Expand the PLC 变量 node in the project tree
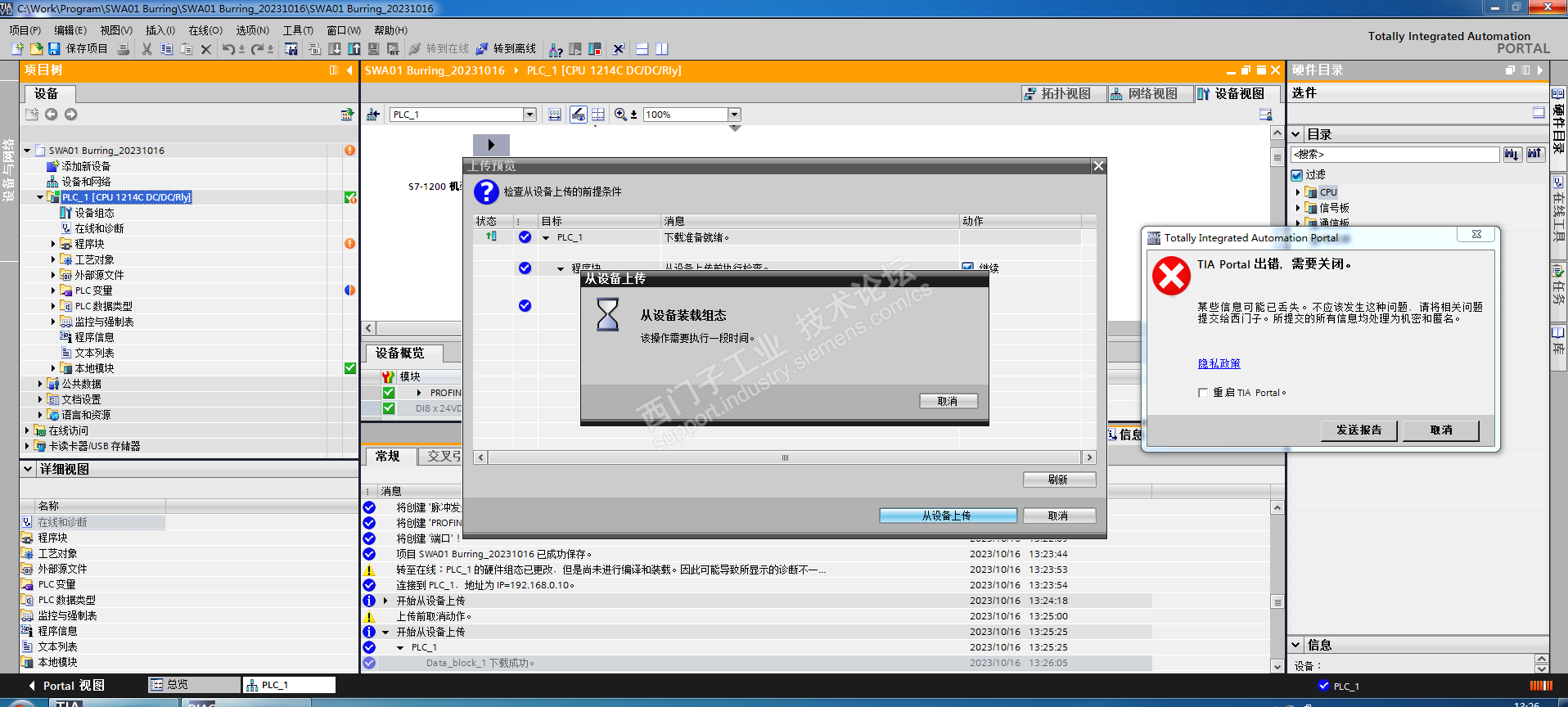The width and height of the screenshot is (1568, 707). pos(53,290)
